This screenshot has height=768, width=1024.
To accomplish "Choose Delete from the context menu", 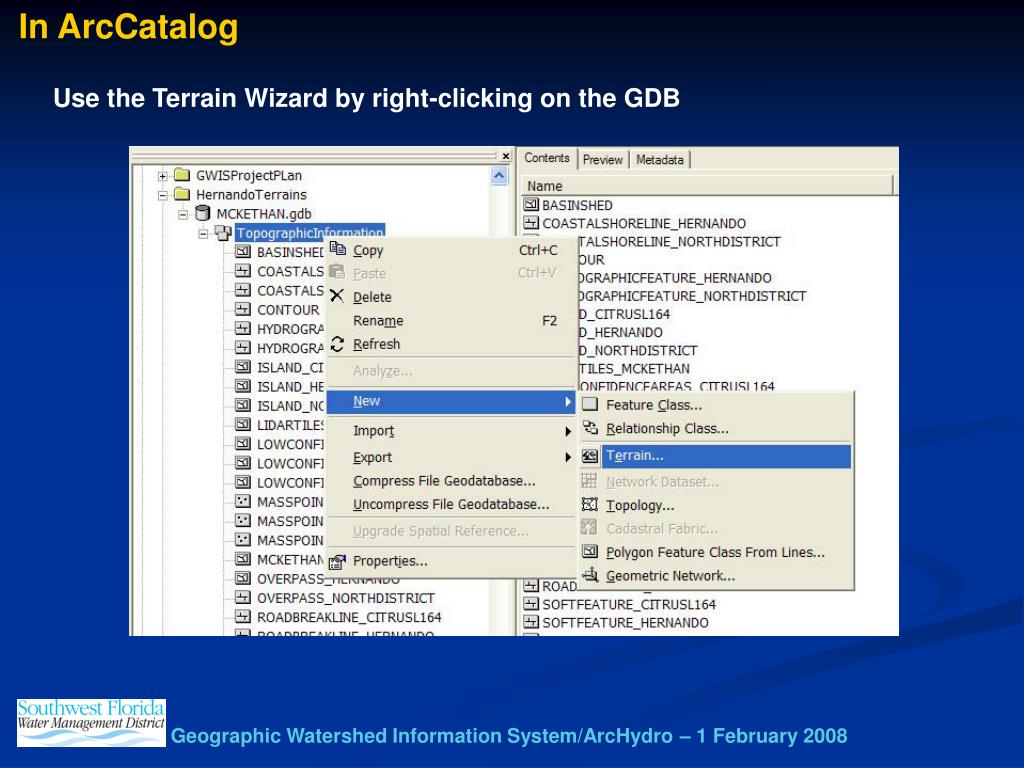I will (451, 297).
